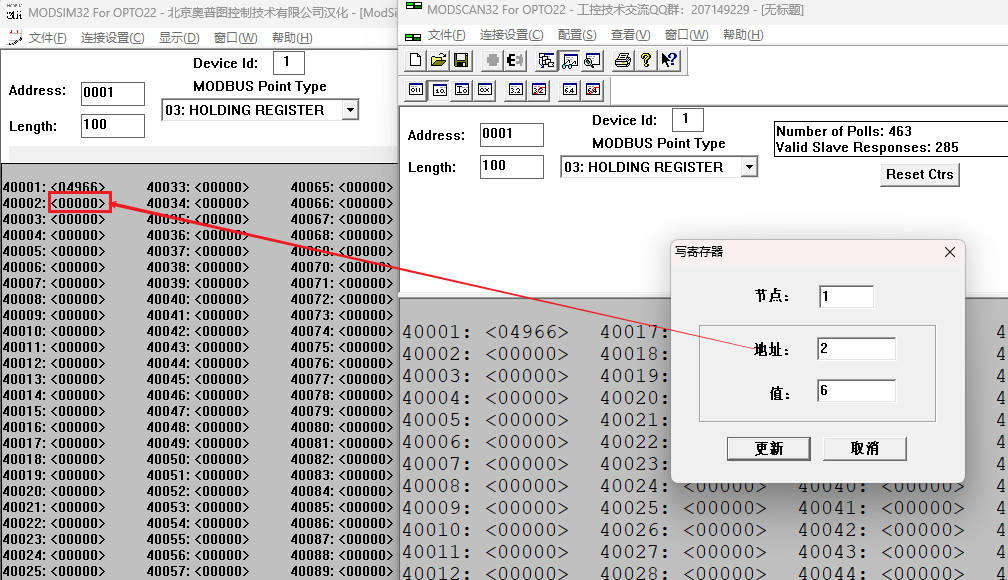Expand the ModScan MODBUS Point Type dropdown
Image resolution: width=1008 pixels, height=580 pixels.
pos(748,167)
